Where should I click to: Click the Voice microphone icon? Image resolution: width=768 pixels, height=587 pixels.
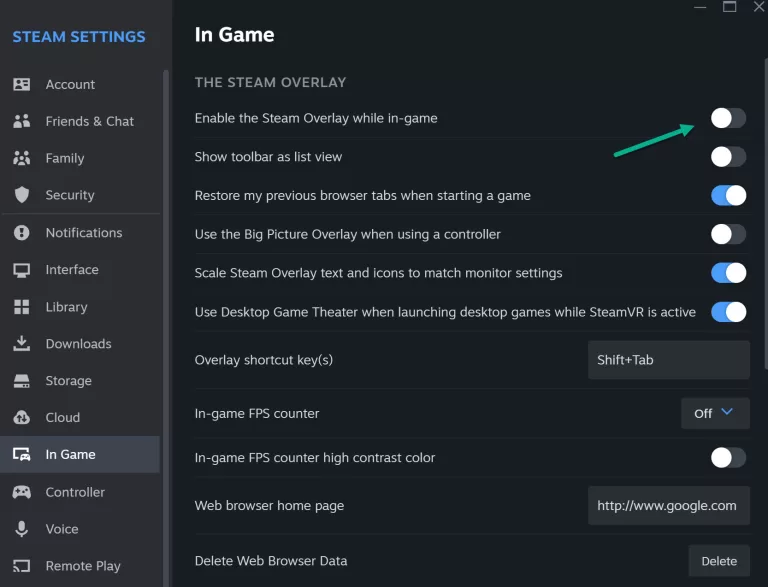[x=22, y=529]
